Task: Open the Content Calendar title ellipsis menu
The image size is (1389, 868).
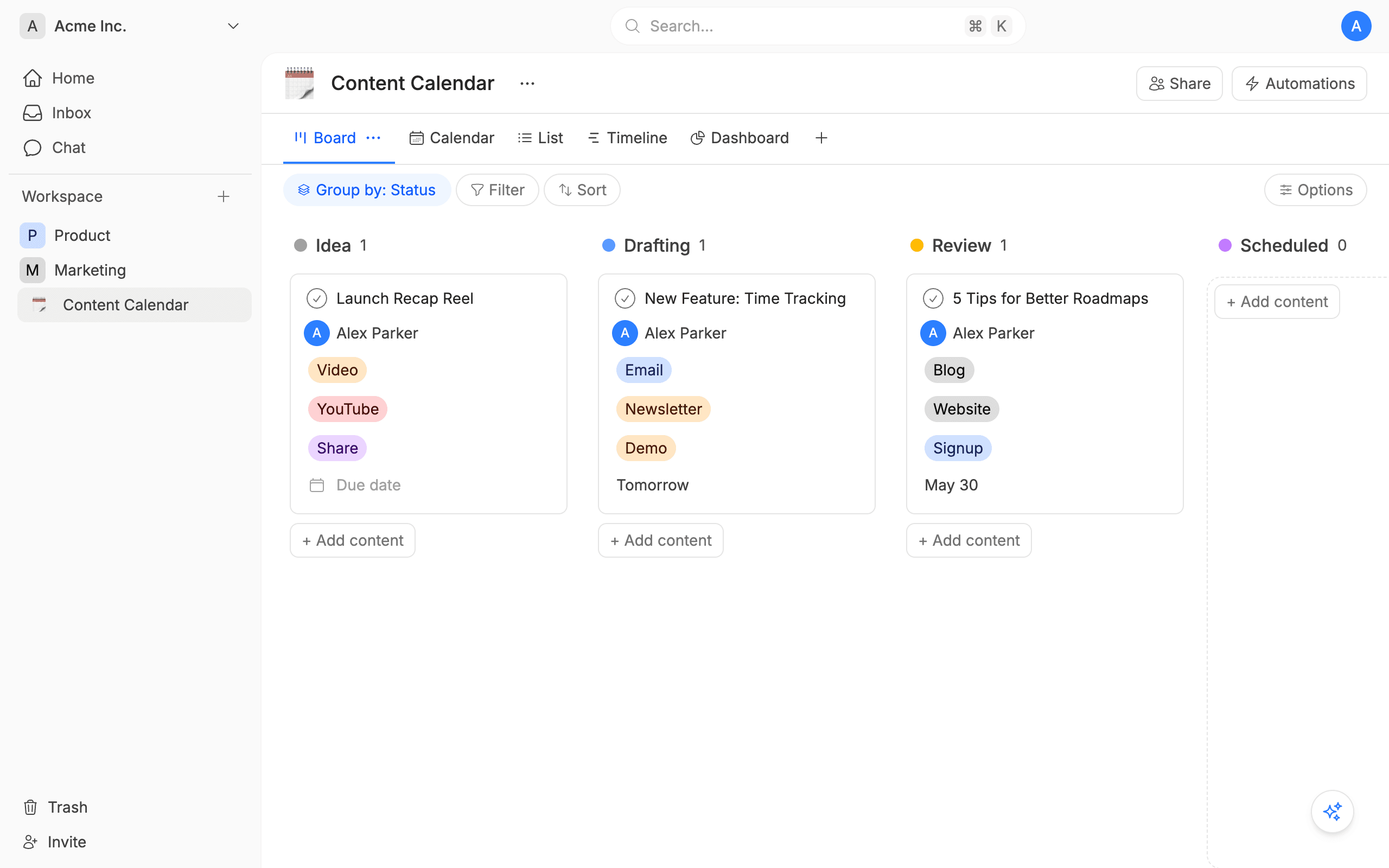Action: 527,83
